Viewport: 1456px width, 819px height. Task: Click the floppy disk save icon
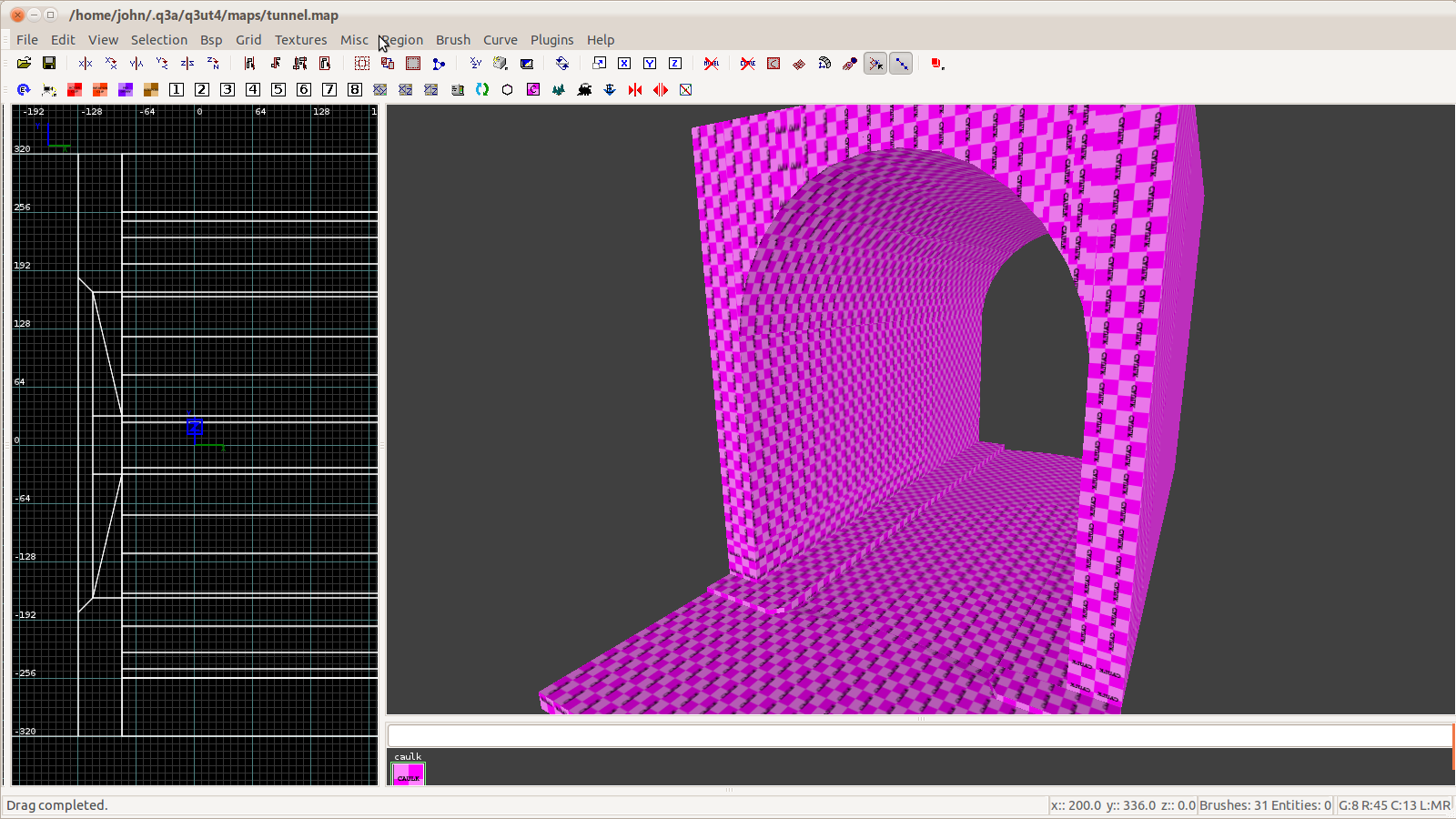pyautogui.click(x=49, y=64)
